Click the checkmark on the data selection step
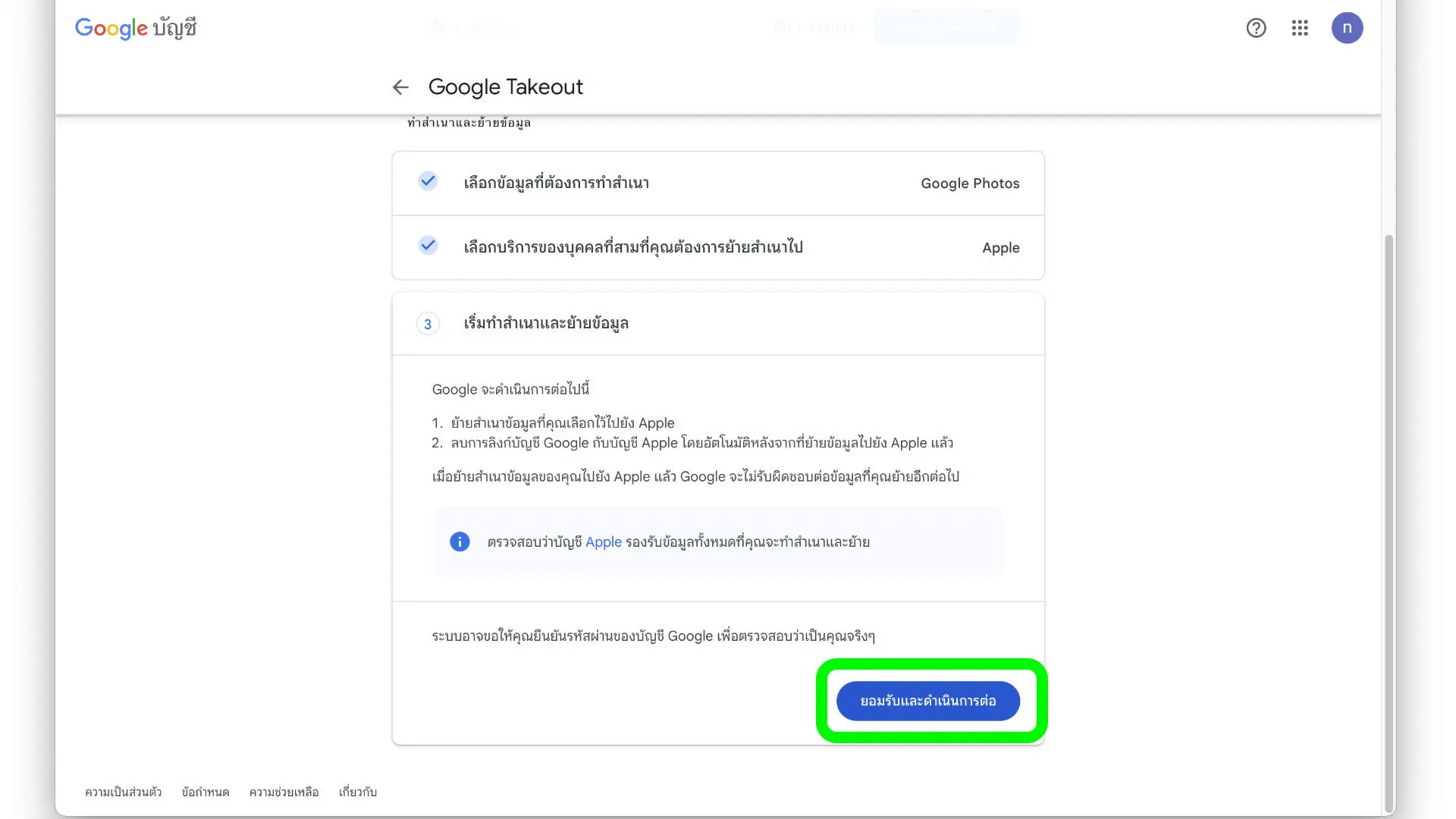Screen dimensions: 1456x819 click(428, 181)
